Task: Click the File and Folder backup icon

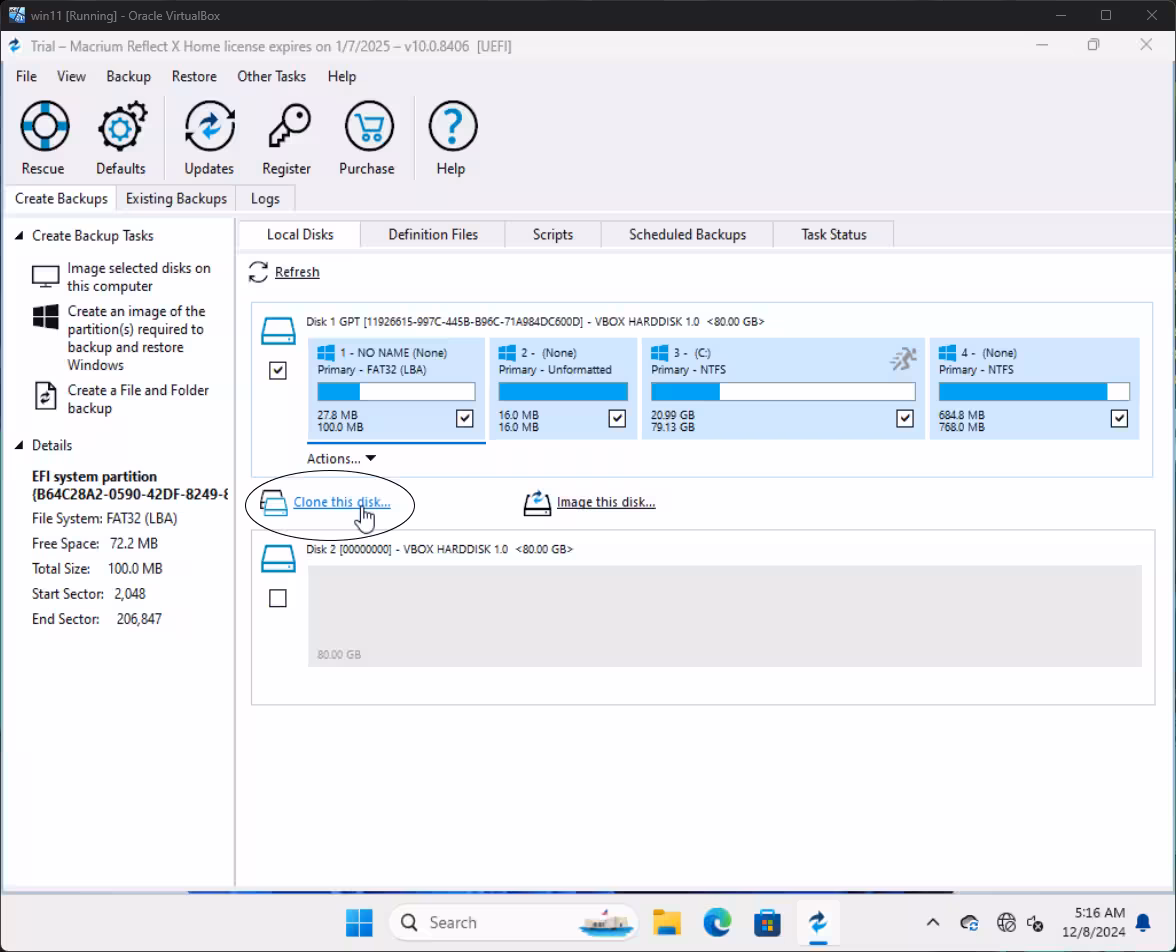Action: (45, 395)
